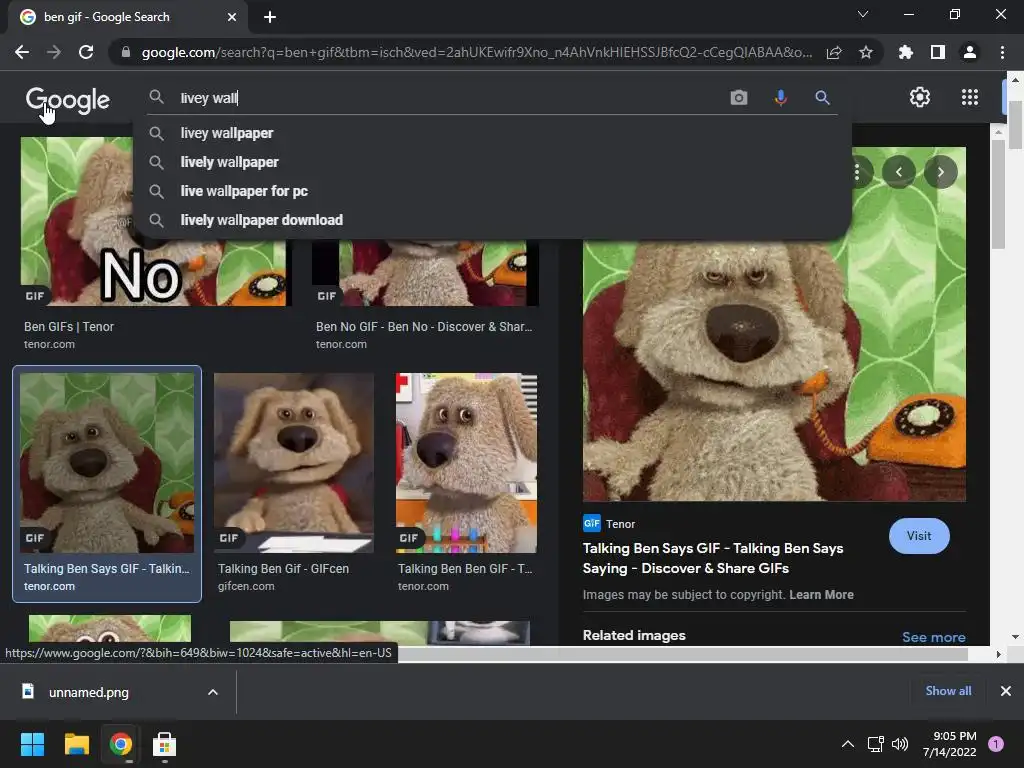The width and height of the screenshot is (1024, 768).
Task: Open Talking Ben Gif - GIFcen thumbnail
Action: pyautogui.click(x=294, y=463)
